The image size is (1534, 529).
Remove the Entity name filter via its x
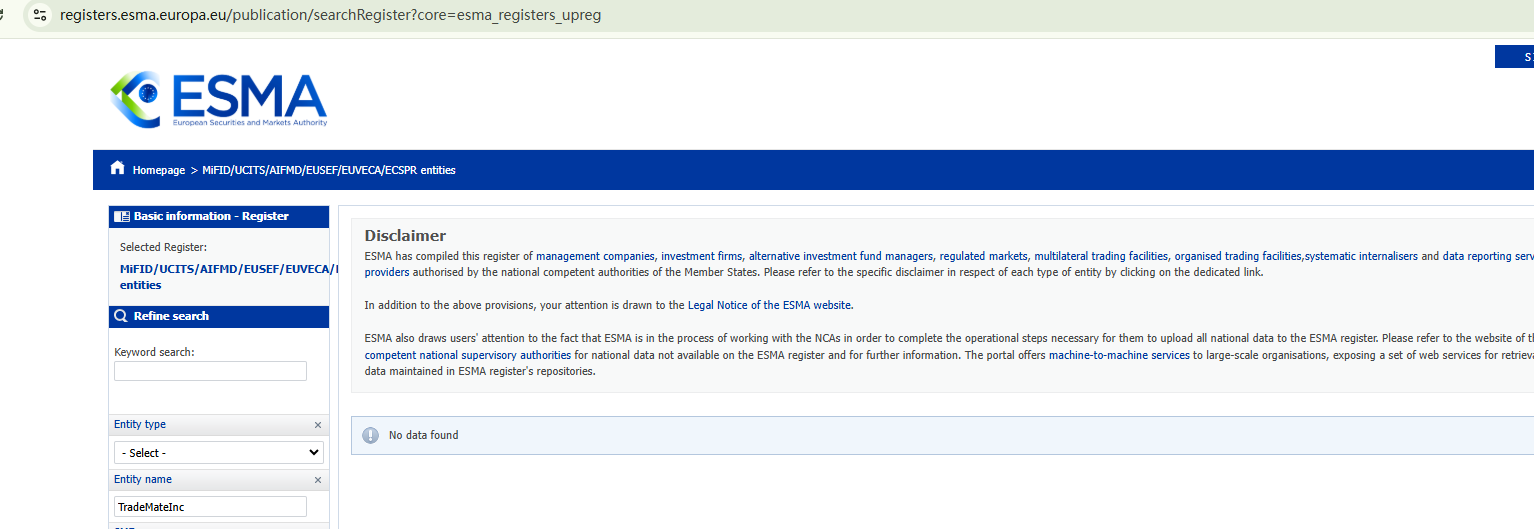pyautogui.click(x=318, y=480)
